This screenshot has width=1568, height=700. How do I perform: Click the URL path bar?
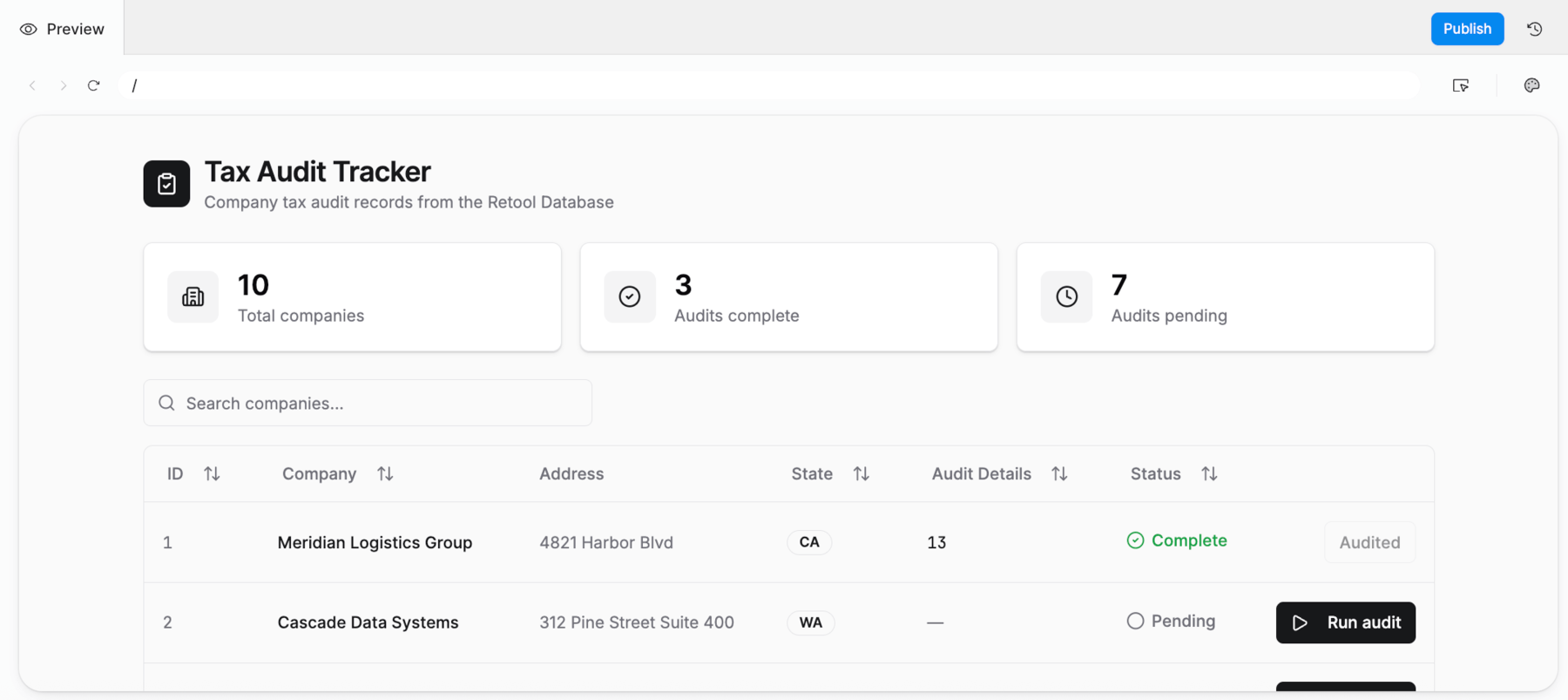(770, 85)
